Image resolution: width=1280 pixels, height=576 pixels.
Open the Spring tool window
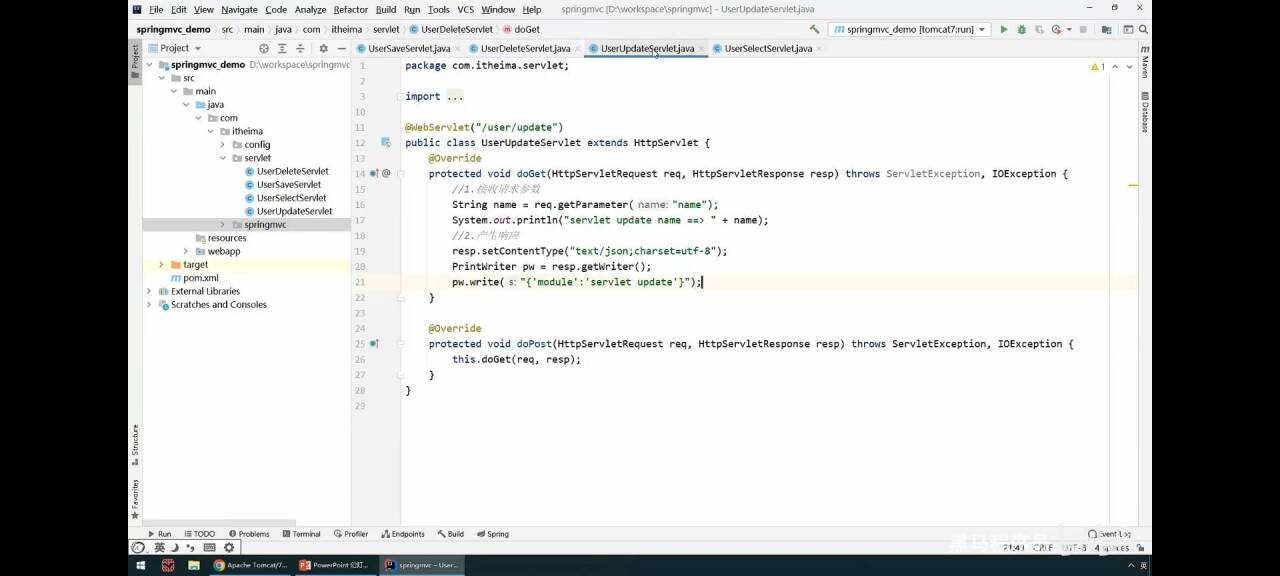492,534
